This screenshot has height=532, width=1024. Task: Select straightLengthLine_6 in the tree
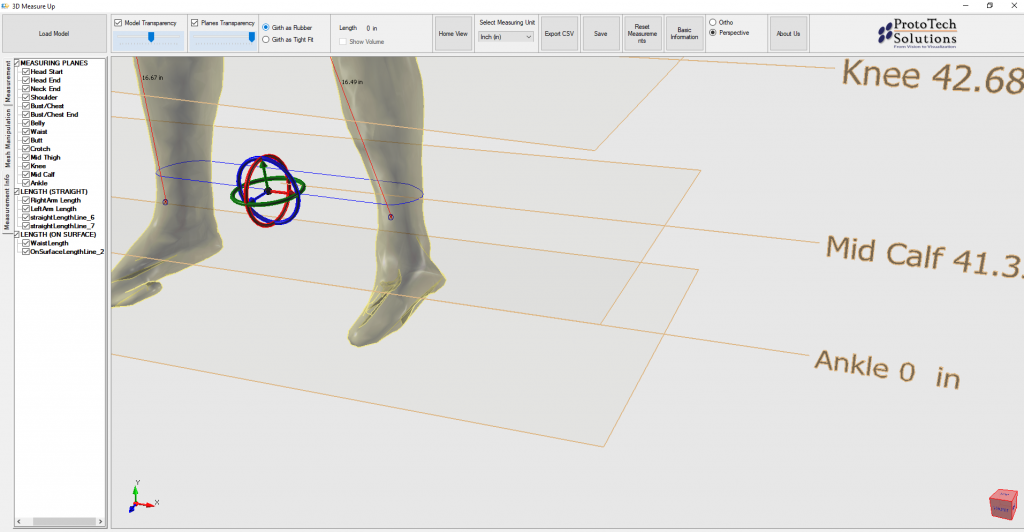pos(63,217)
